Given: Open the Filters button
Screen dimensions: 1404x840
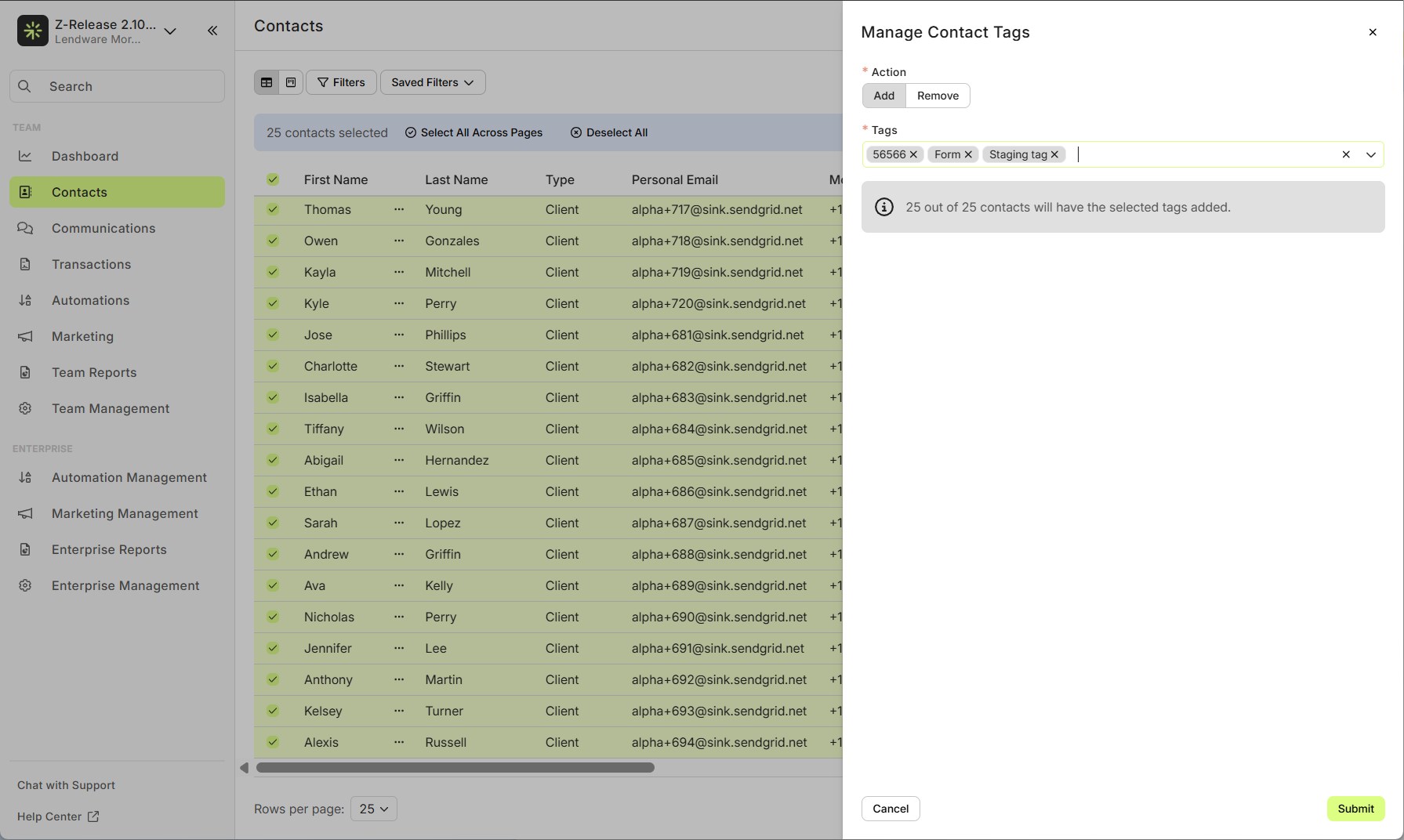Looking at the screenshot, I should coord(341,82).
